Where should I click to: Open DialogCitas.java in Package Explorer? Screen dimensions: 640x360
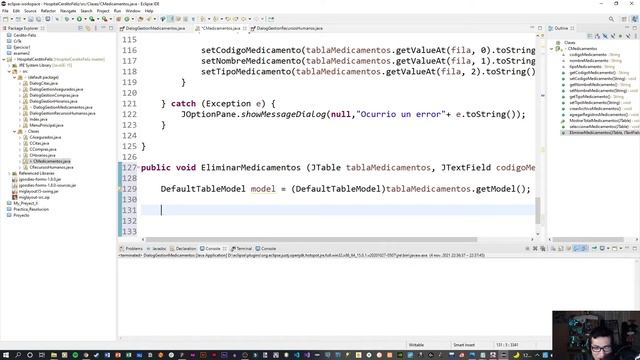[x=44, y=83]
